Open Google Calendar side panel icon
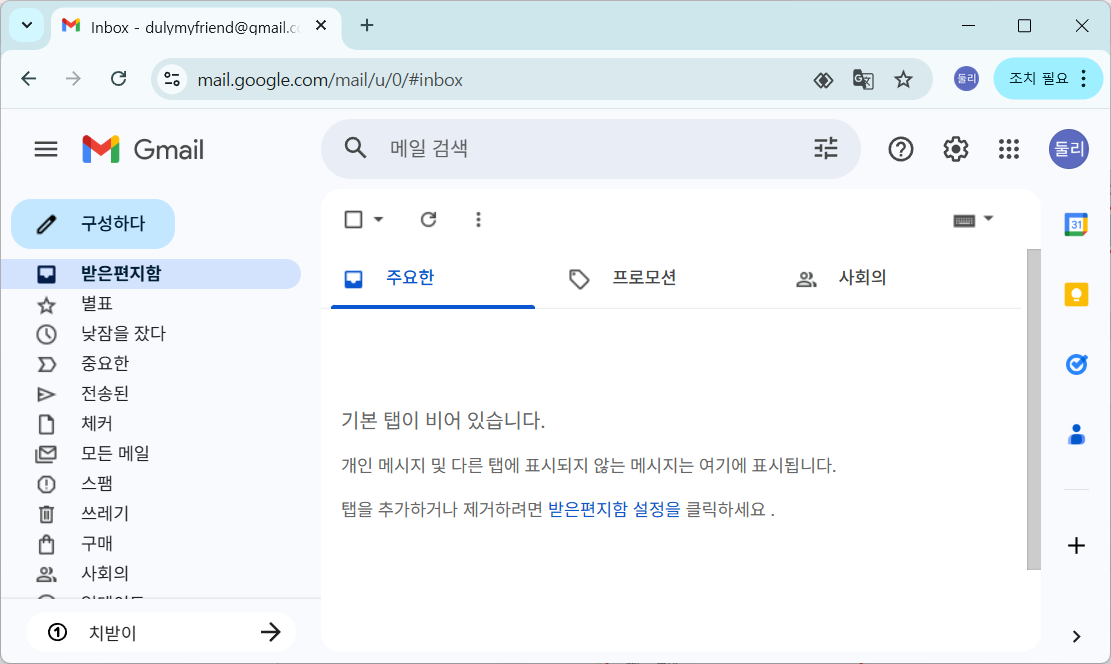This screenshot has width=1111, height=664. [1076, 225]
